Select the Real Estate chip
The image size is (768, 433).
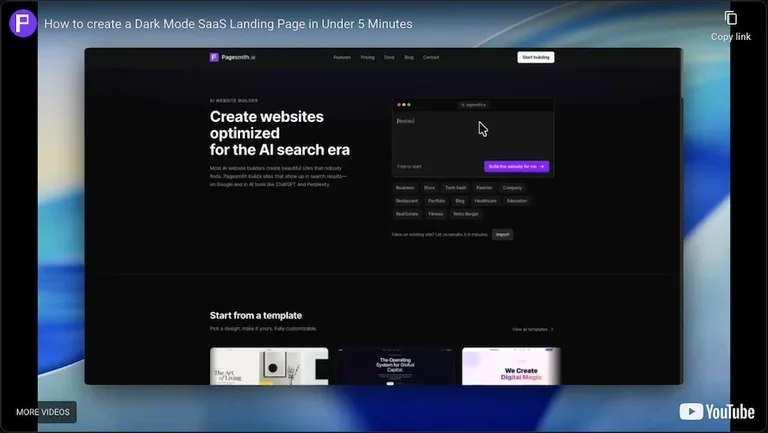point(407,214)
